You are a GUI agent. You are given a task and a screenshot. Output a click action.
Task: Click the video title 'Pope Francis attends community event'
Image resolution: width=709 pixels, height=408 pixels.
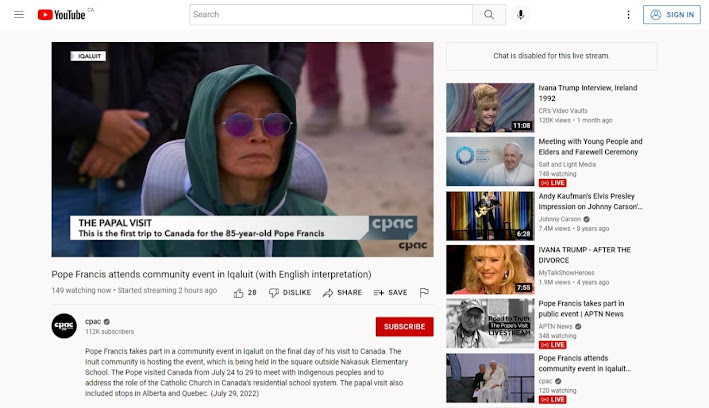(x=211, y=274)
